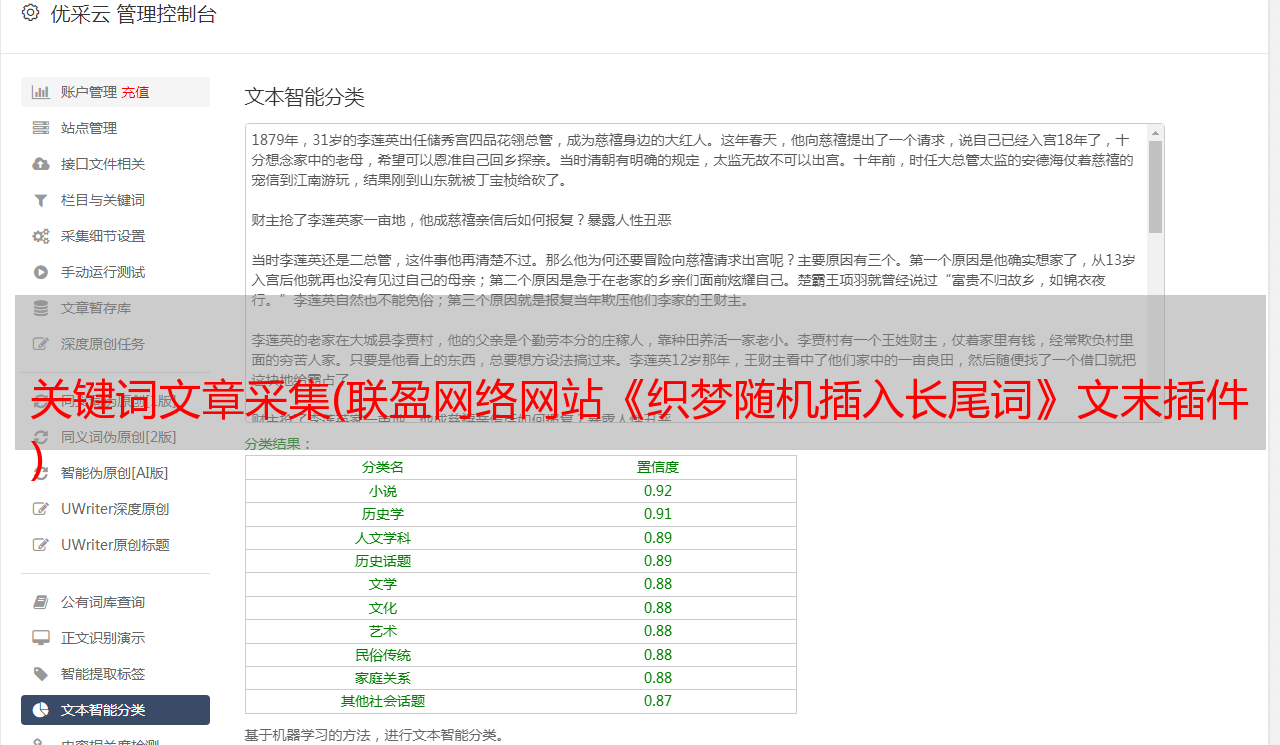Click the 0.92 confidence value
Viewport: 1280px width, 745px height.
[658, 491]
